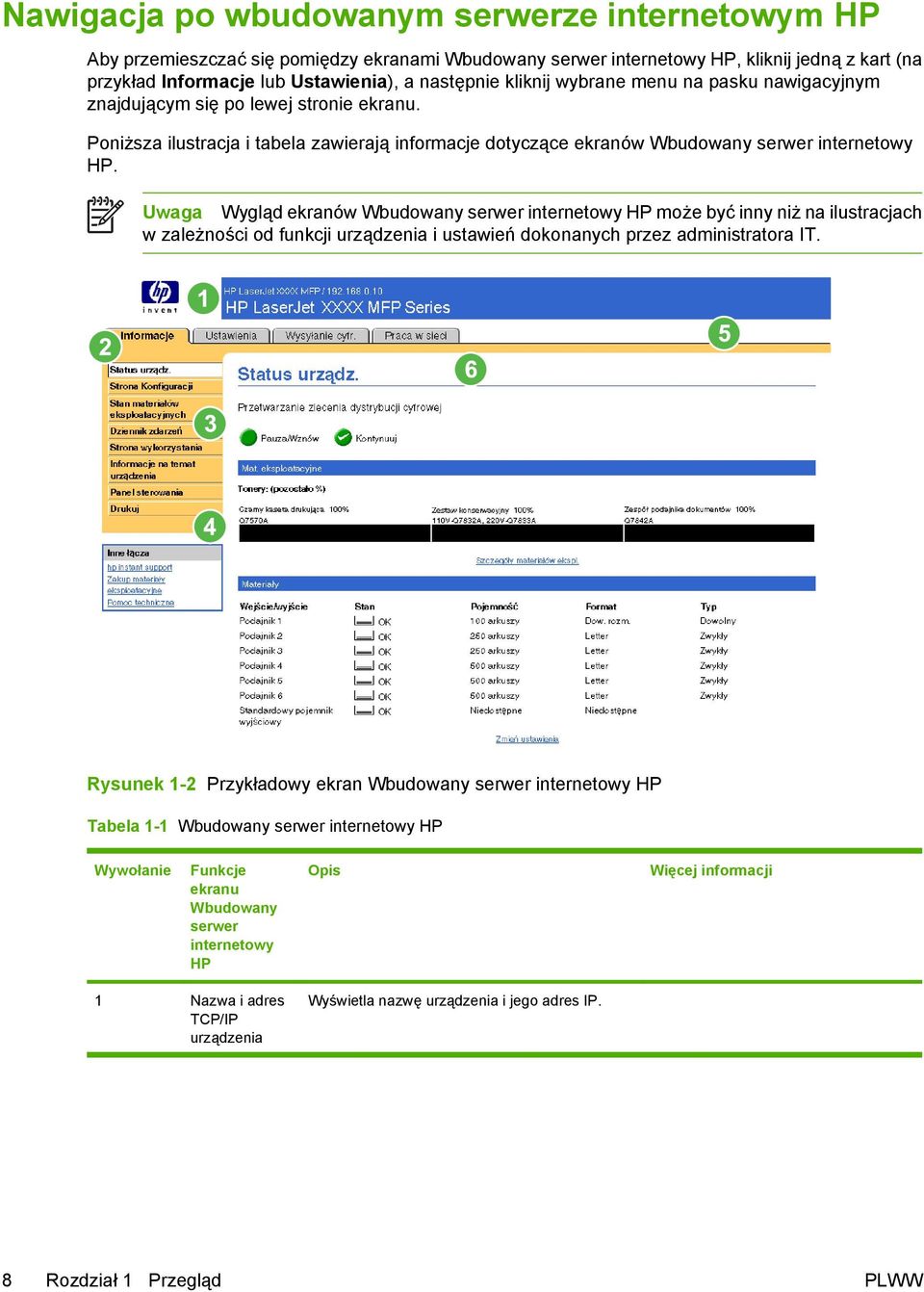Click the HP invent logo
The width and height of the screenshot is (924, 1292).
tap(160, 297)
